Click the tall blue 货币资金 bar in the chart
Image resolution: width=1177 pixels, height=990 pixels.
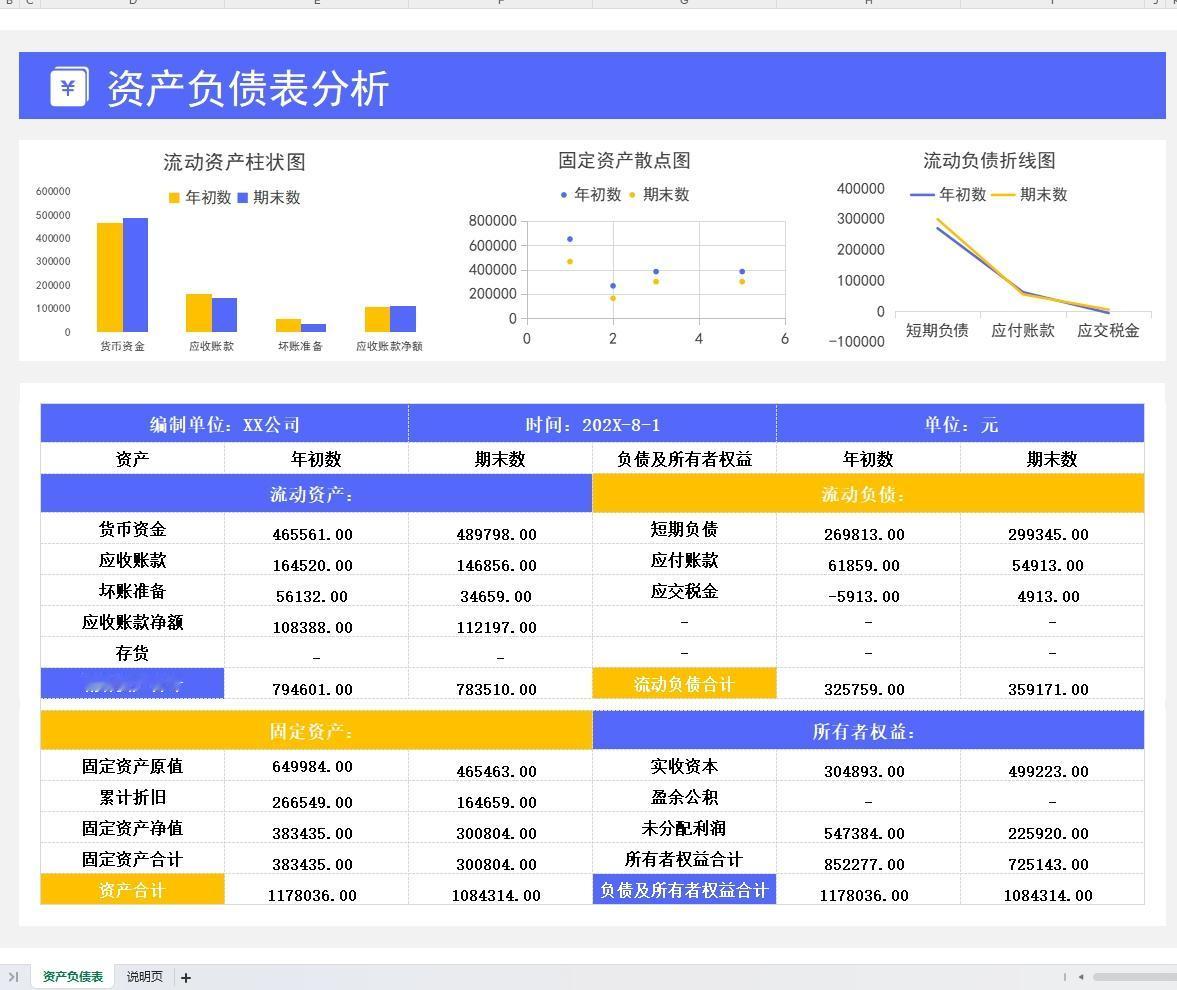[135, 275]
